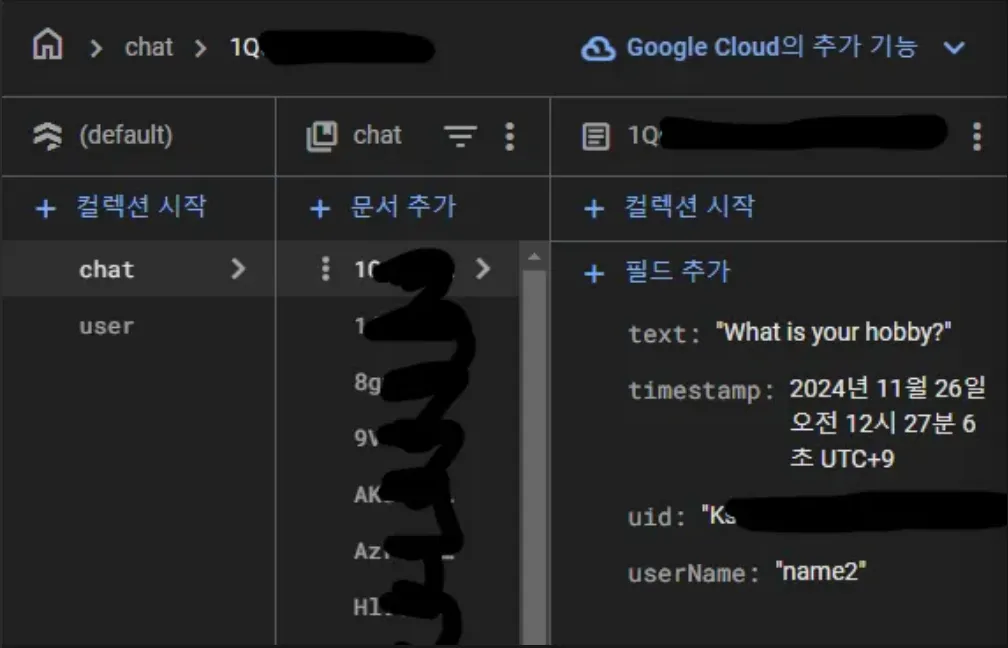Click the timestamp field value
This screenshot has height=648, width=1008.
[887, 424]
